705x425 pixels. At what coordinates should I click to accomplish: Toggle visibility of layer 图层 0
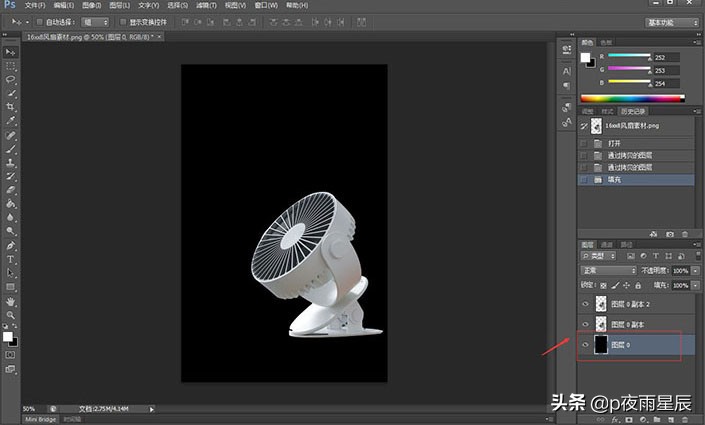point(585,345)
